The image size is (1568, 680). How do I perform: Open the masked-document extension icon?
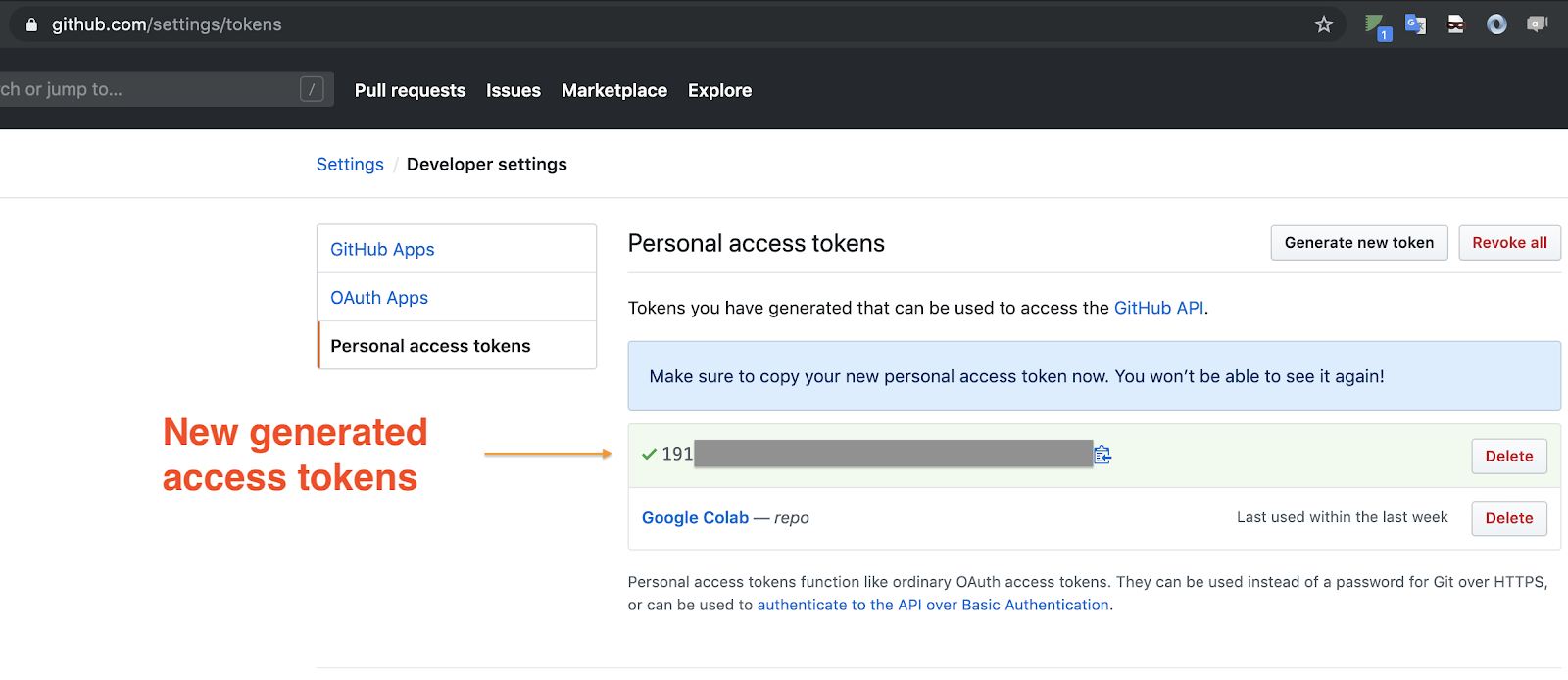(x=1455, y=24)
